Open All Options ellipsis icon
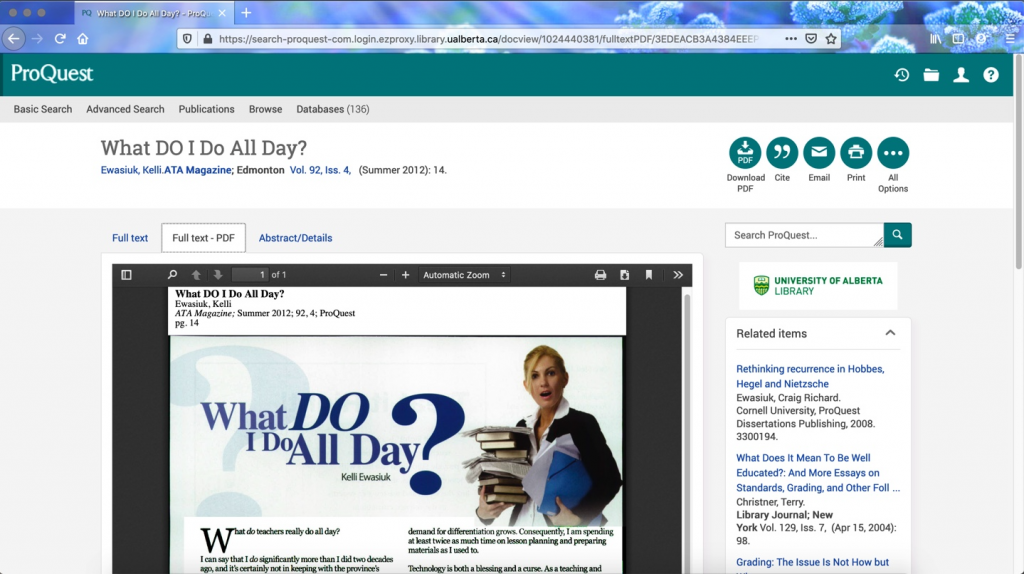The width and height of the screenshot is (1024, 574). point(893,153)
